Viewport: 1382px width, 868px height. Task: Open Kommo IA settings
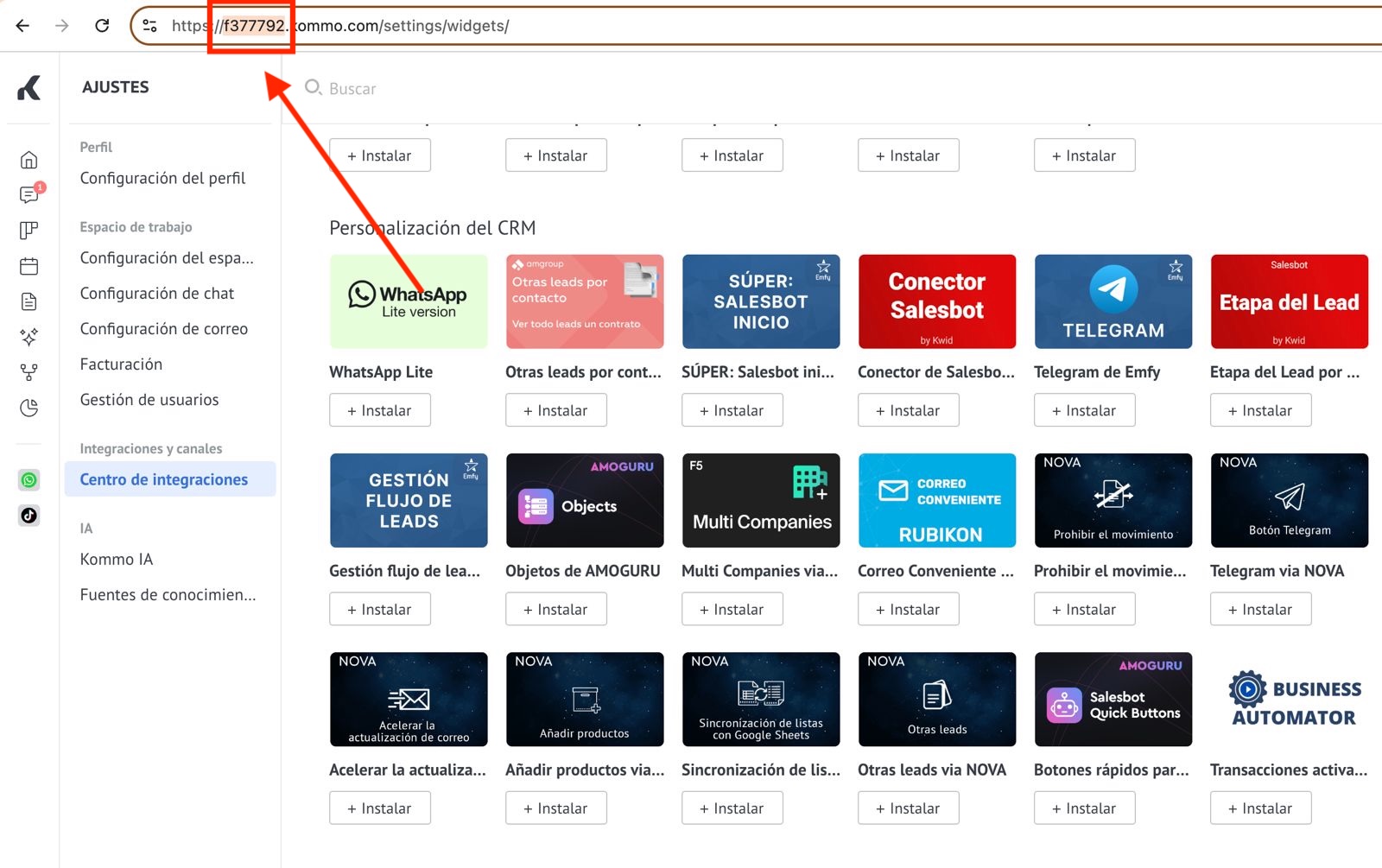click(117, 559)
